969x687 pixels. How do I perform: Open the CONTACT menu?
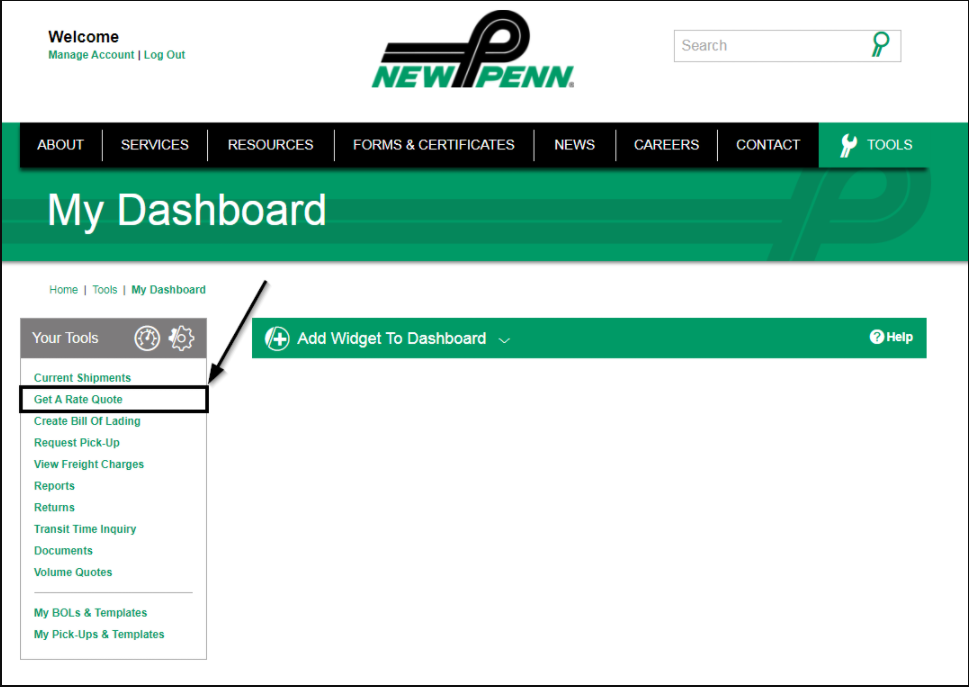tap(768, 145)
